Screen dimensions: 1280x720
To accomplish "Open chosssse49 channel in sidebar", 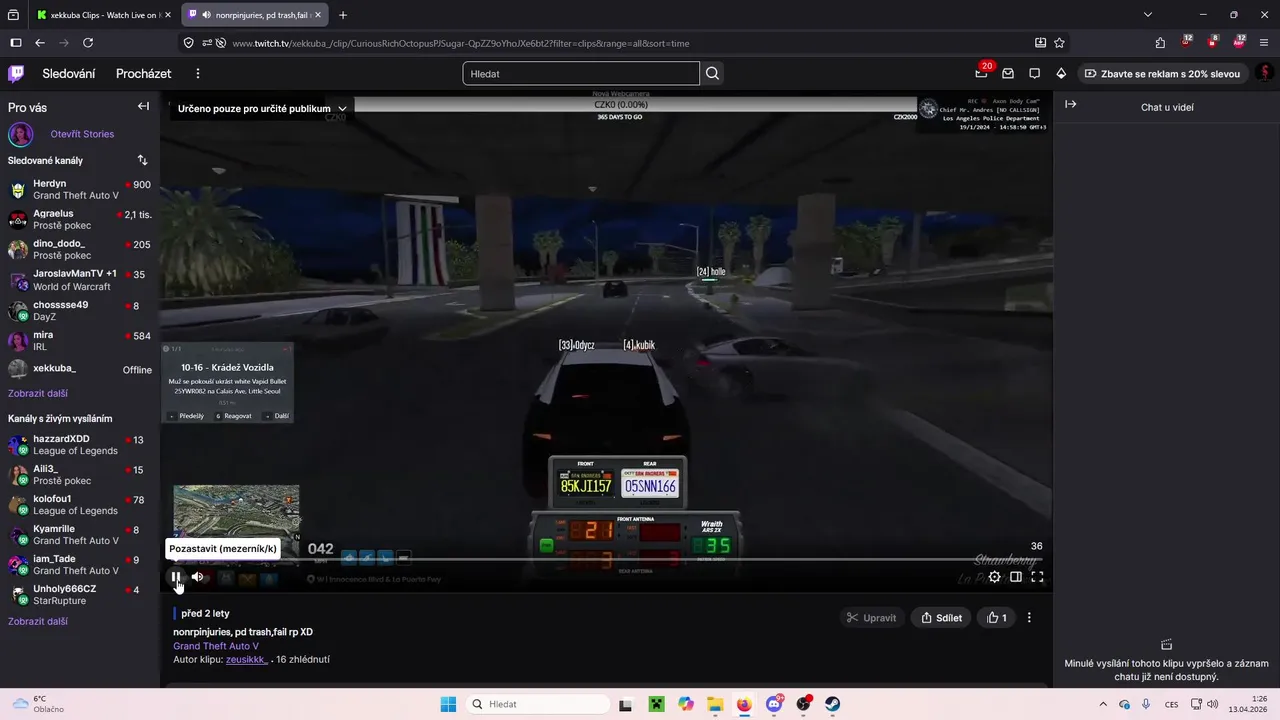I will click(x=80, y=310).
